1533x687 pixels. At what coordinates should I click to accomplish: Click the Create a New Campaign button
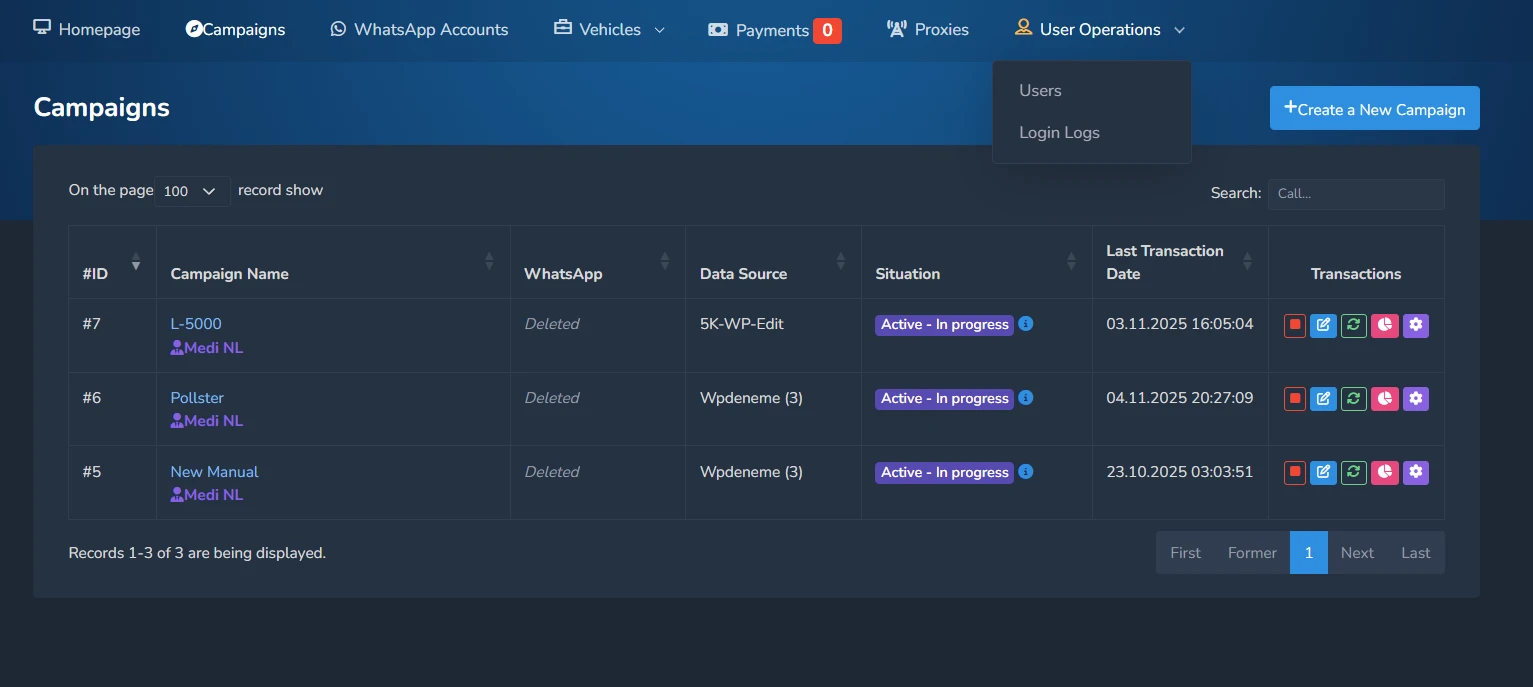[1374, 108]
